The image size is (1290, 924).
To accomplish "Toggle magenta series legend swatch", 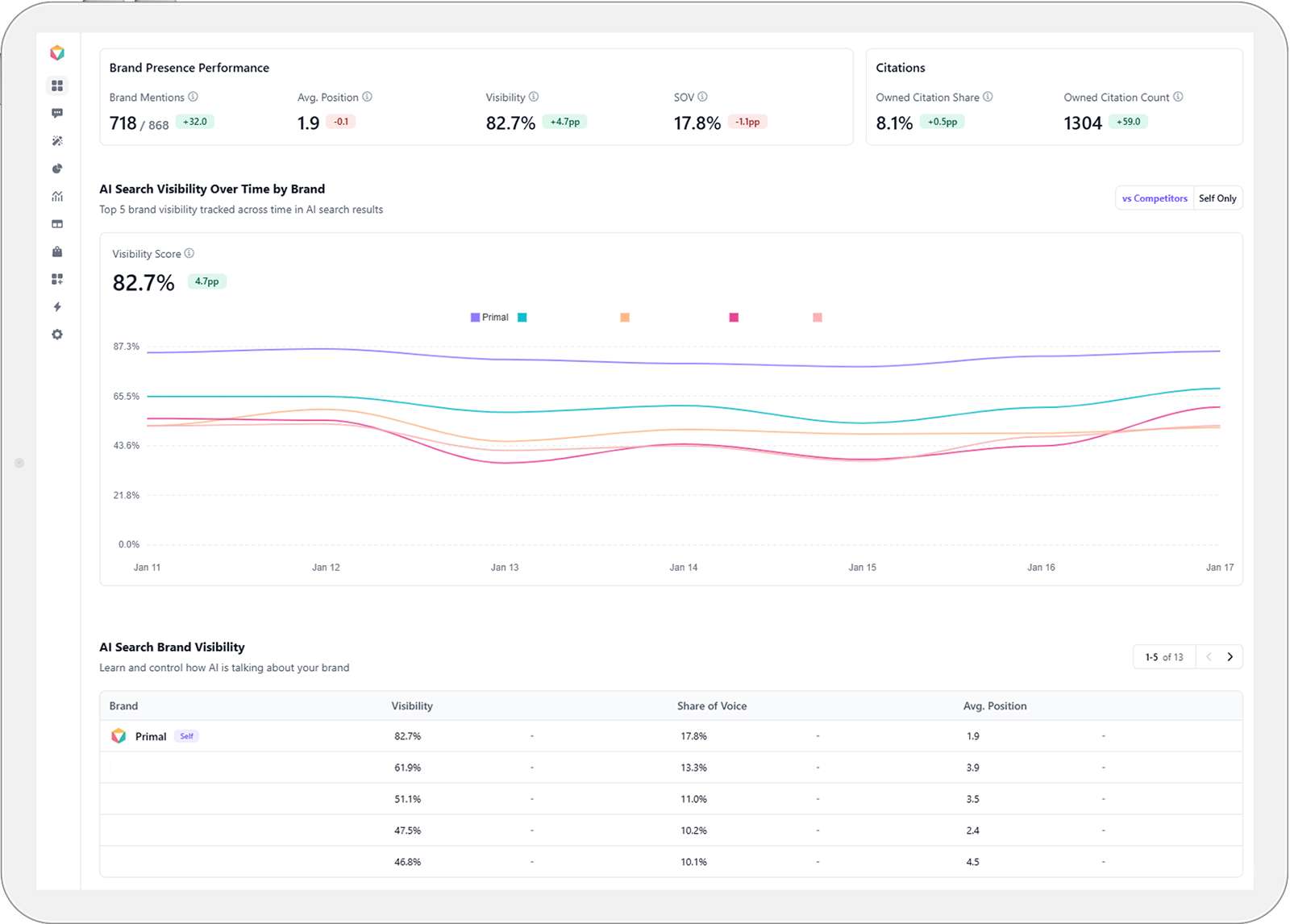I will pyautogui.click(x=734, y=318).
